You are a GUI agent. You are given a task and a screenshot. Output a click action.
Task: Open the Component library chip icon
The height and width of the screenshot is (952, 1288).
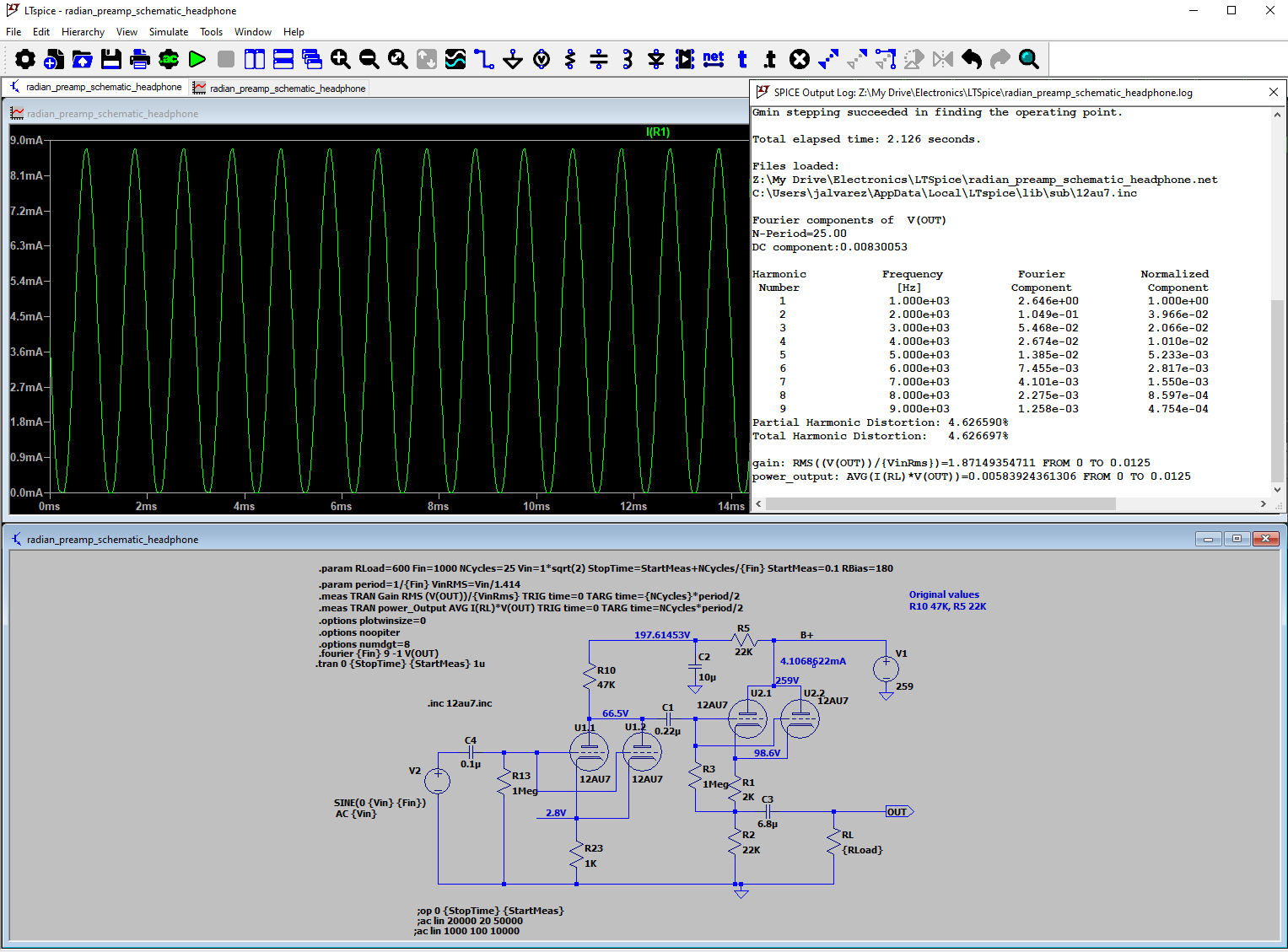pyautogui.click(x=685, y=59)
